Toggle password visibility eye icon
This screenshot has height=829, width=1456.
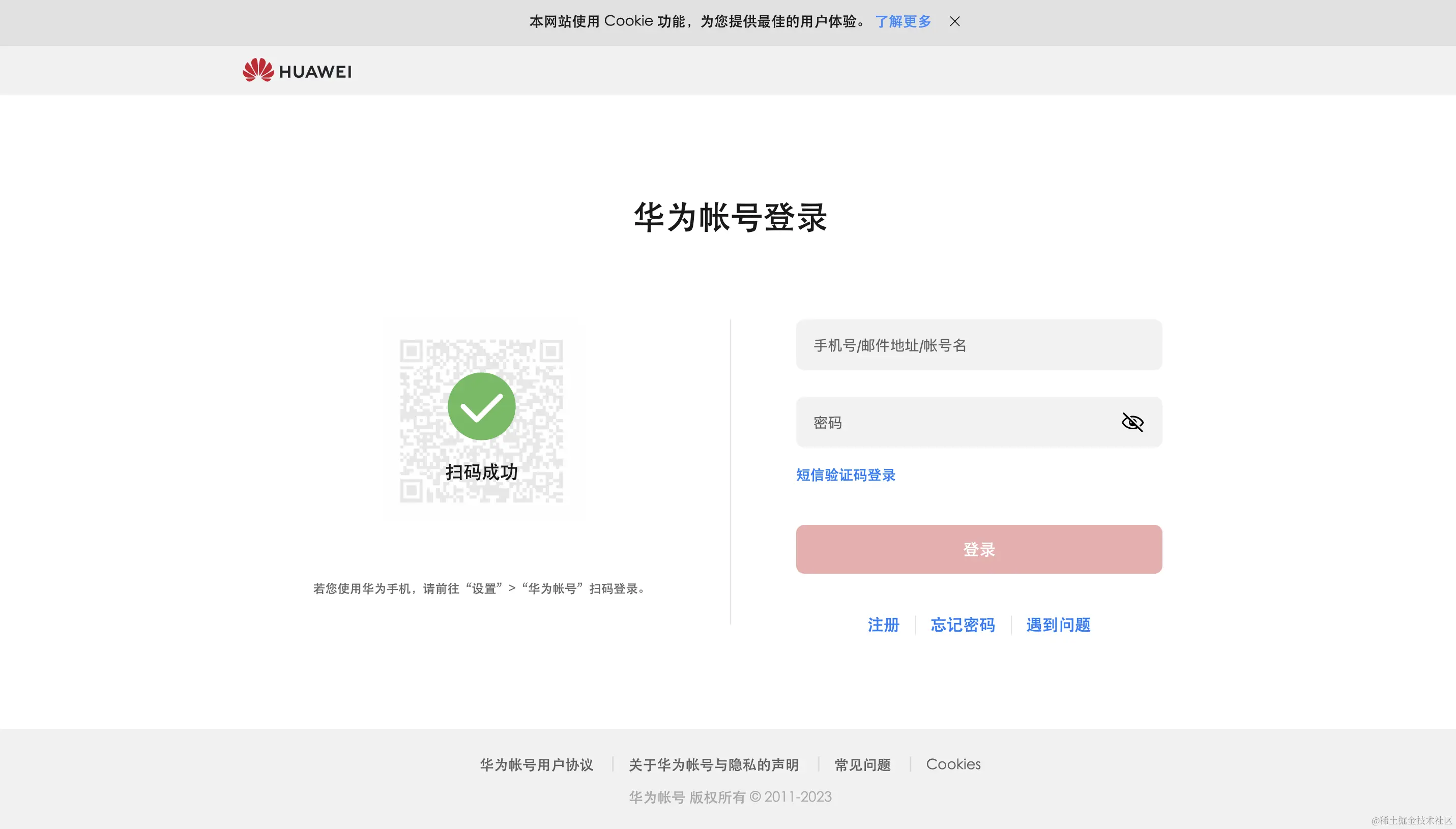(x=1131, y=422)
